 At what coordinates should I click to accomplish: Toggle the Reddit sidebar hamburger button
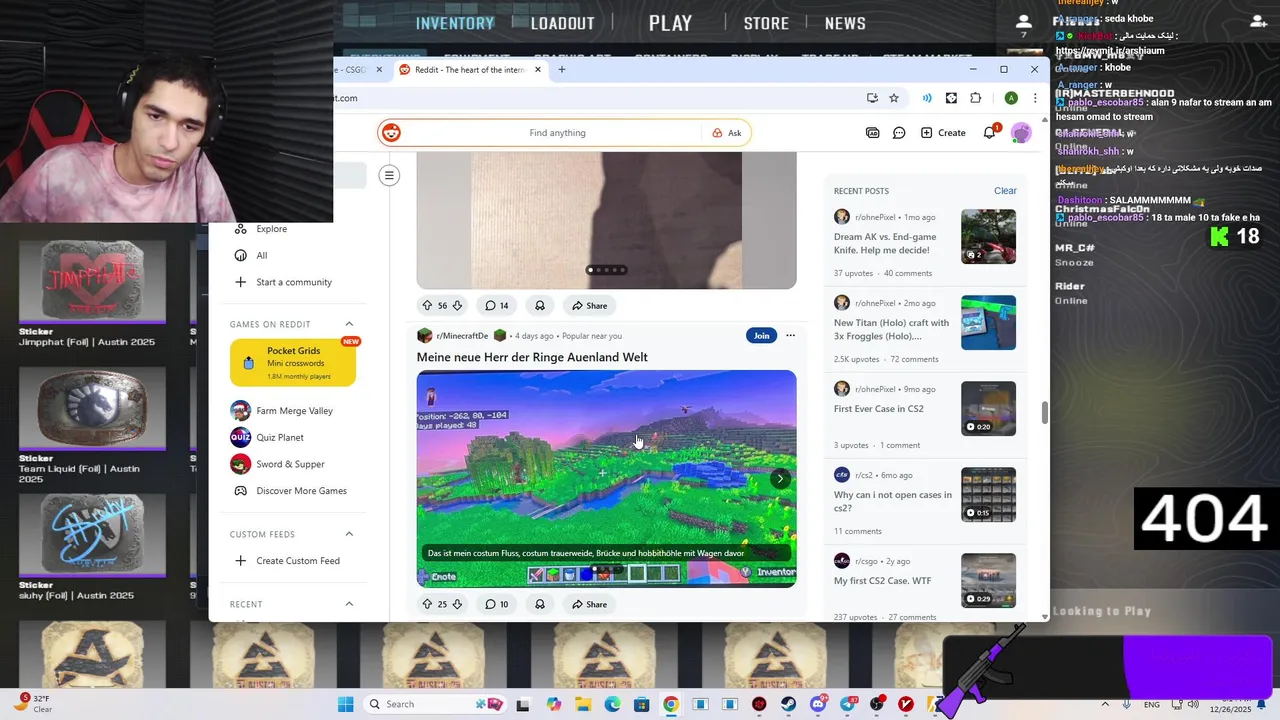pos(389,176)
